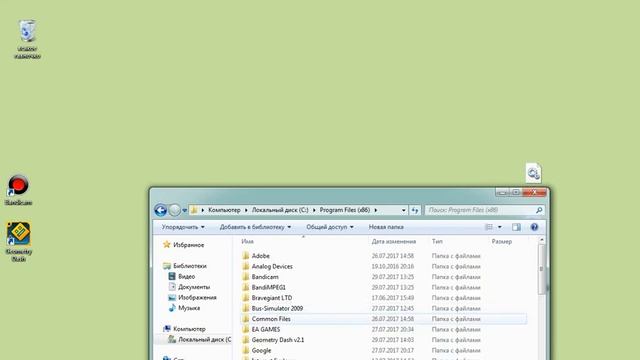Toggle the preview pane button
Screen dimensions: 640x360
click(x=516, y=227)
